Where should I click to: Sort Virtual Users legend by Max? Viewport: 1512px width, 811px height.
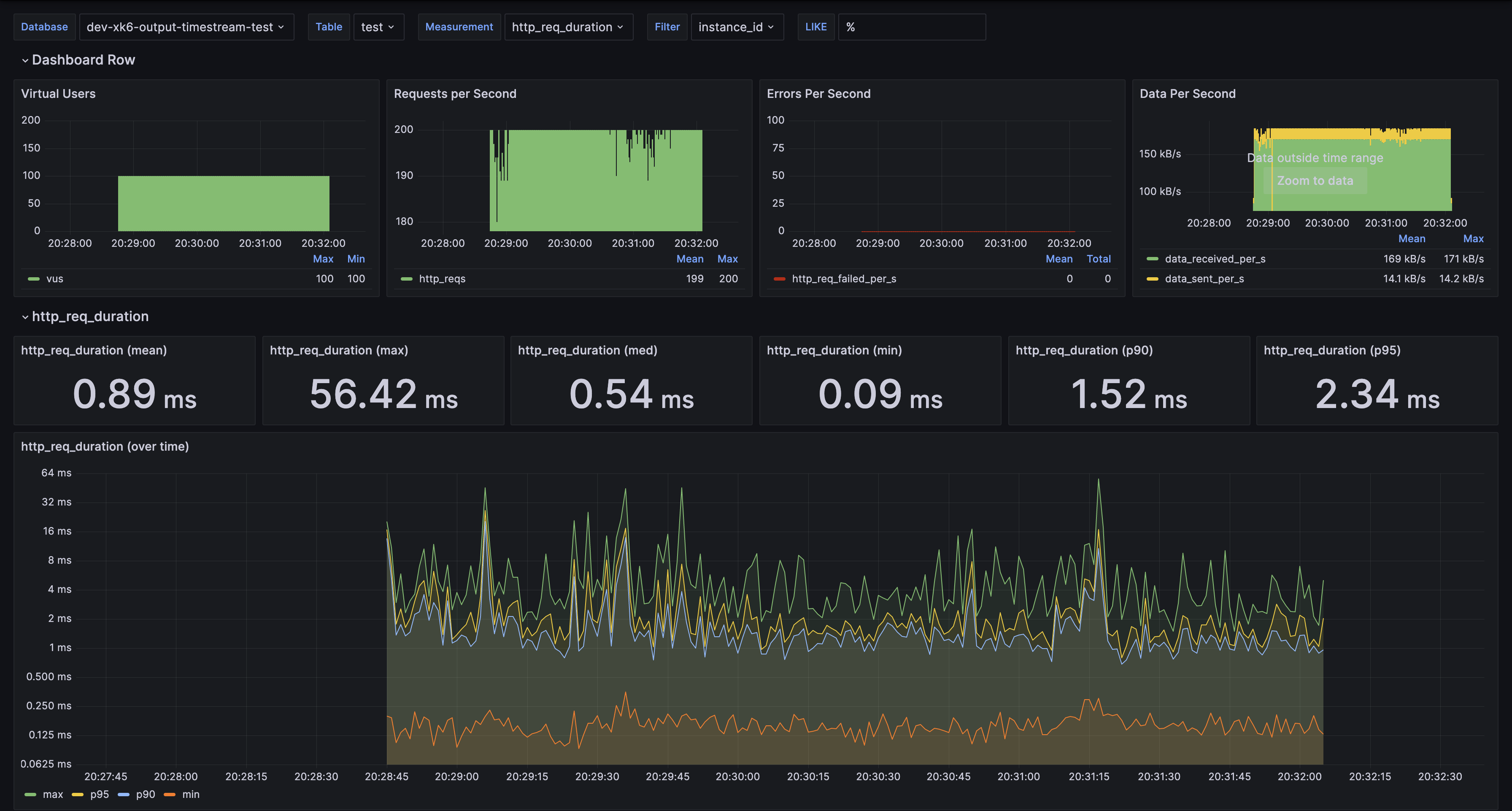coord(323,259)
